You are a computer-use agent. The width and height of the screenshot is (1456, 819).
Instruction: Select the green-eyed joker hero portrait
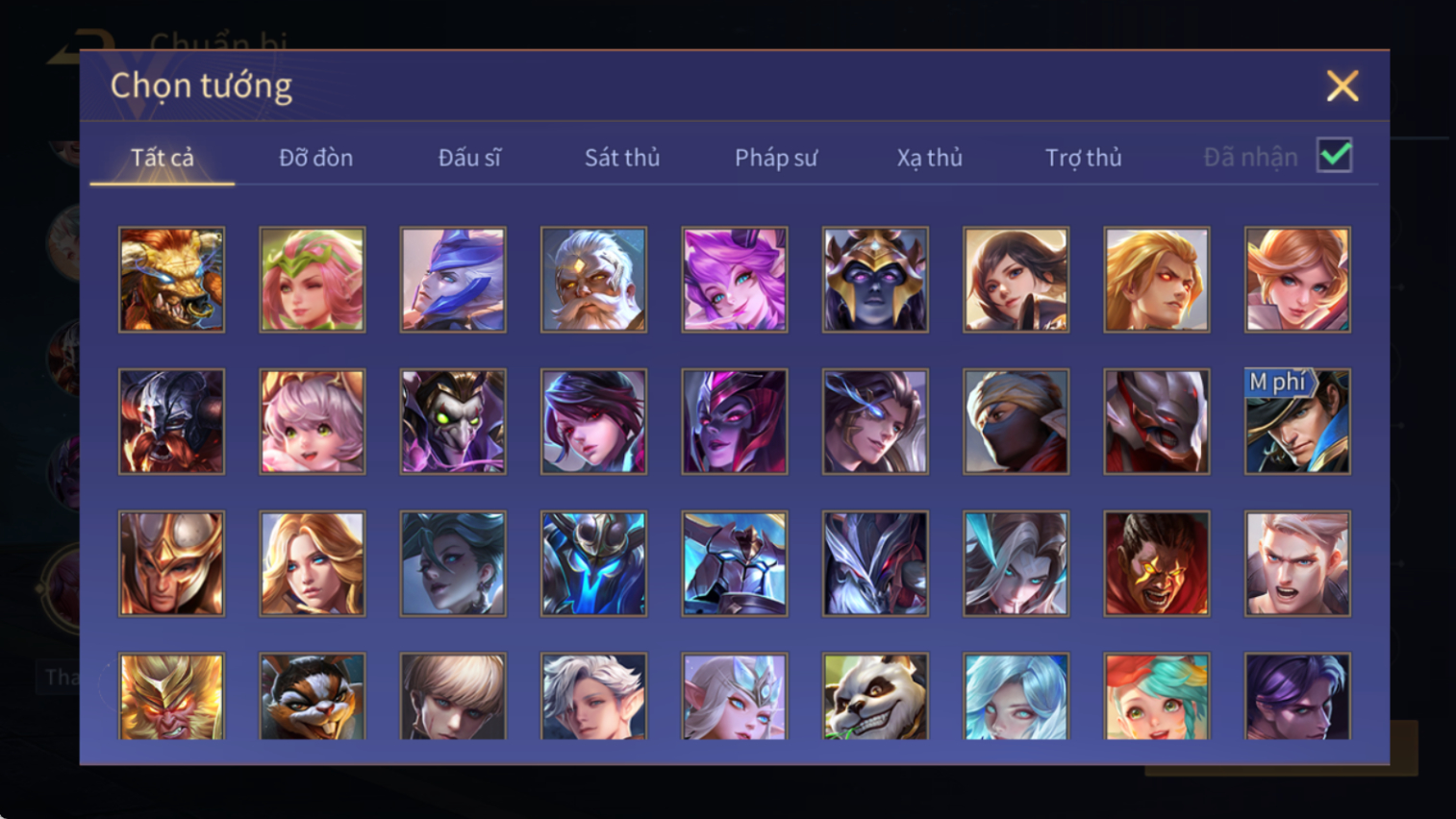453,421
